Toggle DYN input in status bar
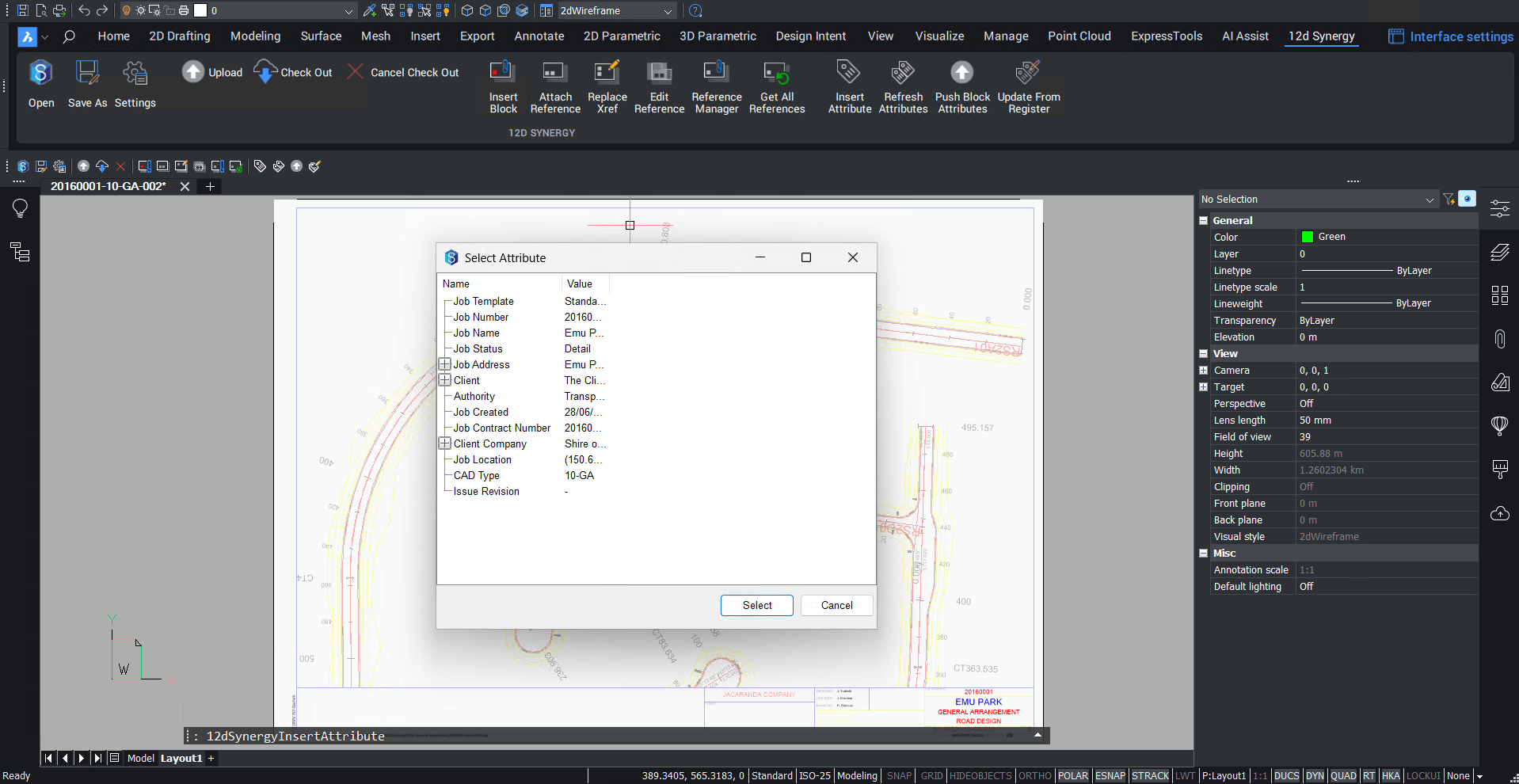This screenshot has width=1519, height=784. click(x=1315, y=776)
